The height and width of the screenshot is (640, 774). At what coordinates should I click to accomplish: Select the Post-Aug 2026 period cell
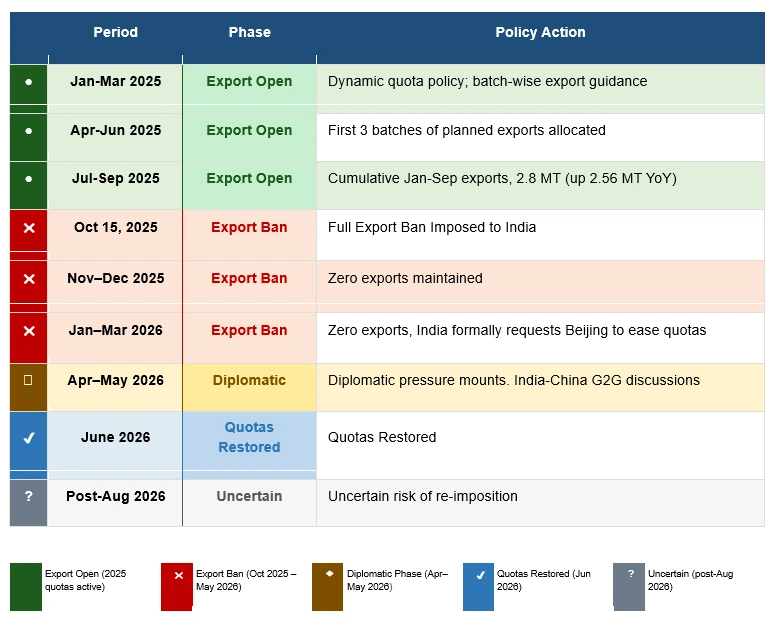pyautogui.click(x=116, y=503)
